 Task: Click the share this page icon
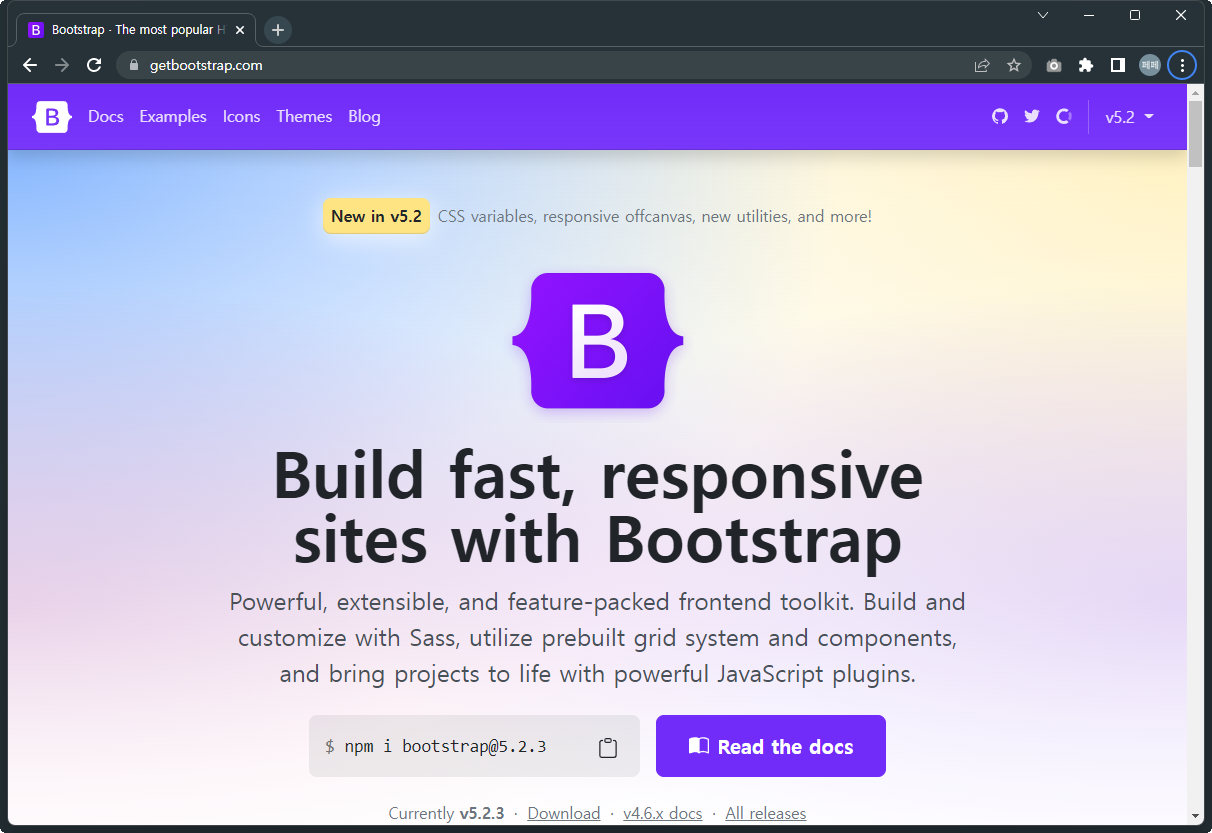tap(982, 65)
